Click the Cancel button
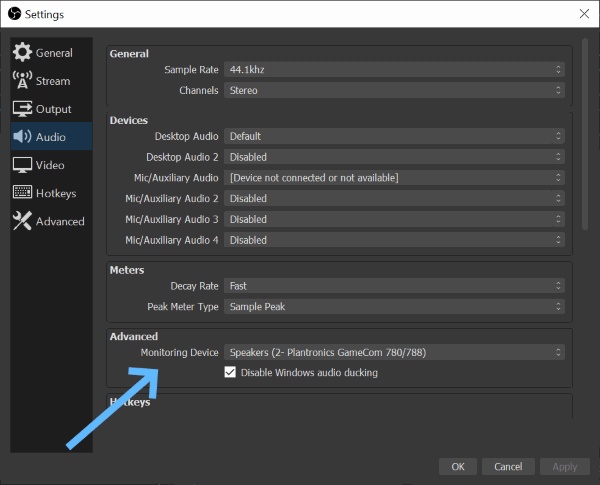The image size is (600, 485). point(508,467)
